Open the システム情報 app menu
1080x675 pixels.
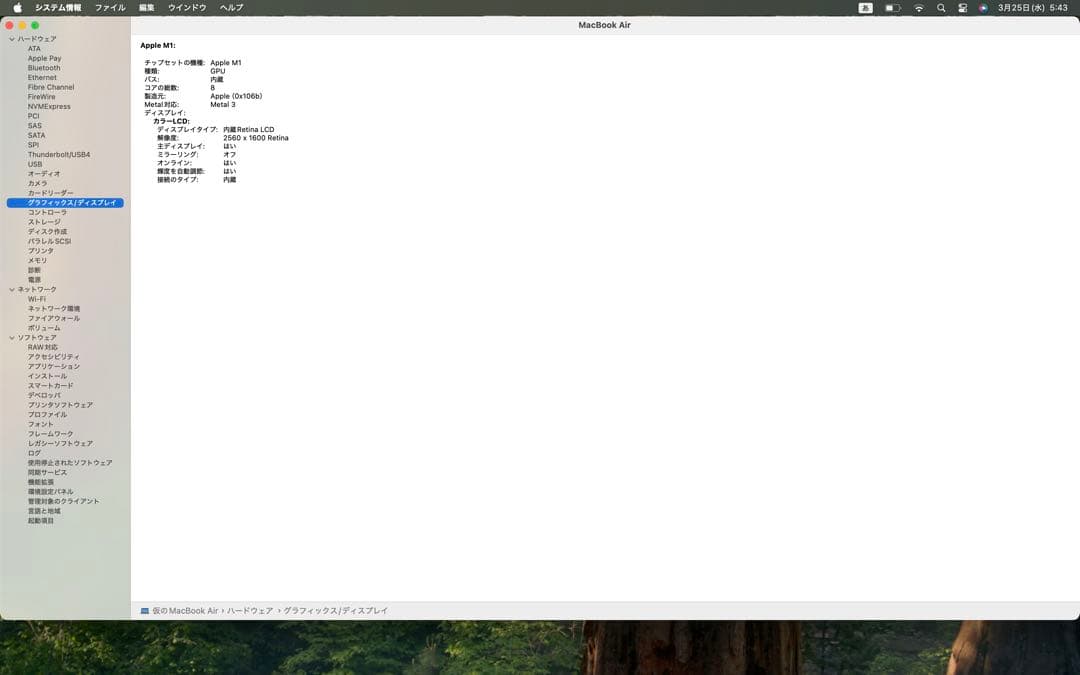[58, 8]
